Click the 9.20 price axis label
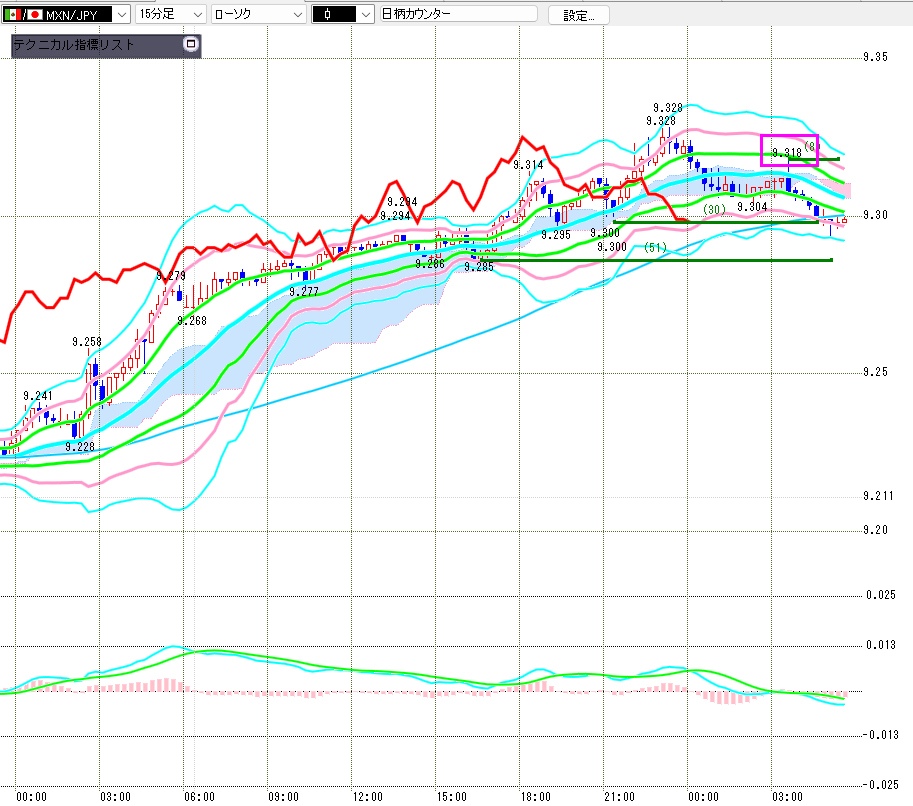This screenshot has width=913, height=806. (876, 530)
